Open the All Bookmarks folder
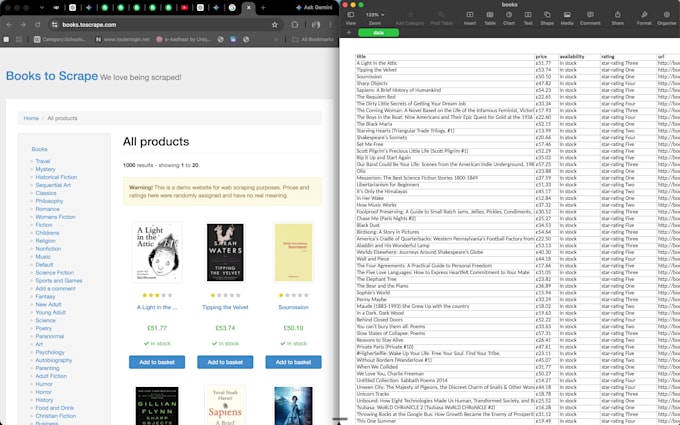Viewport: 680px width, 425px height. [x=313, y=39]
